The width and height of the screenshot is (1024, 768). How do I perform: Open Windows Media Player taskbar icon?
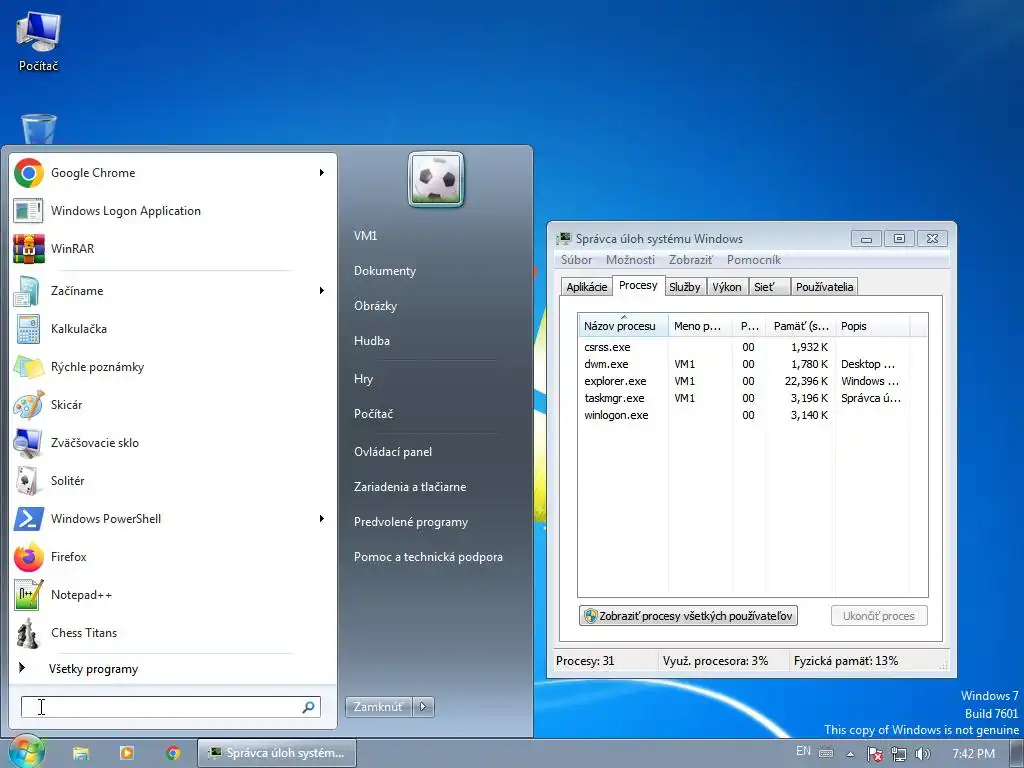pos(127,753)
